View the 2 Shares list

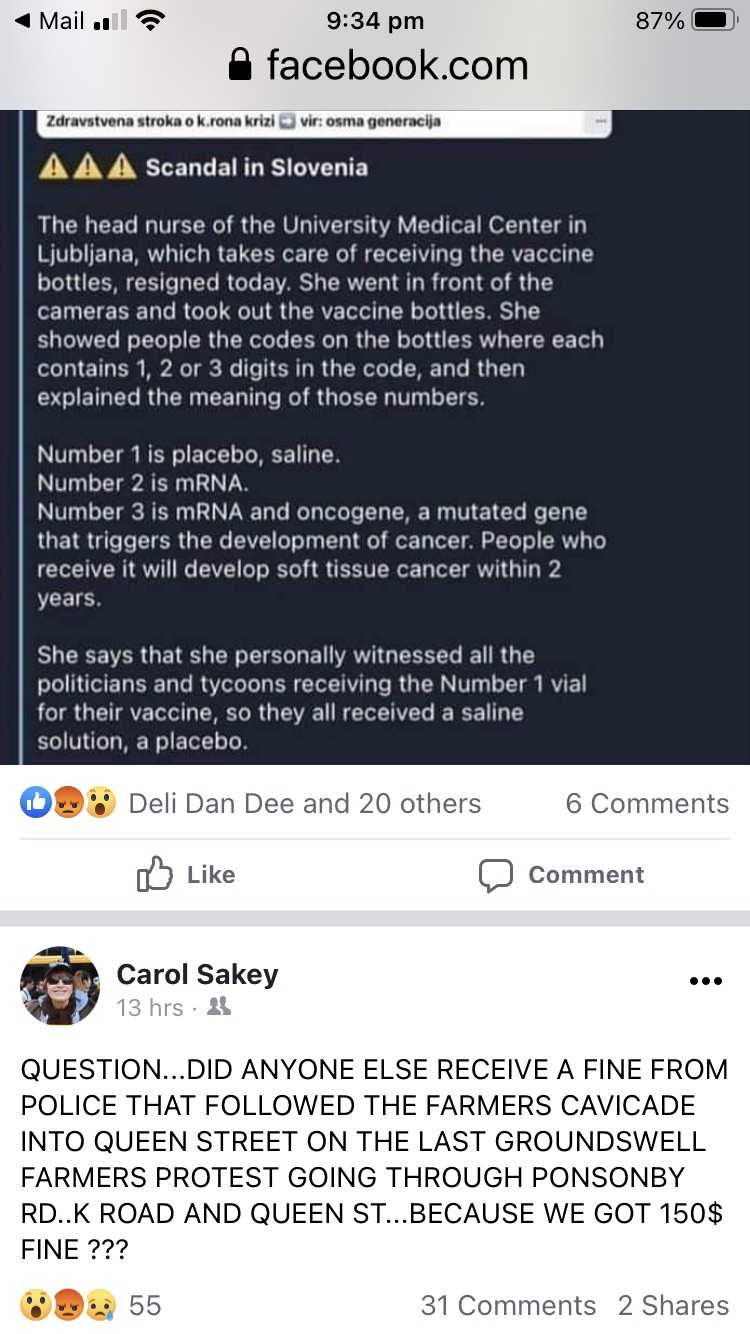coord(673,1305)
